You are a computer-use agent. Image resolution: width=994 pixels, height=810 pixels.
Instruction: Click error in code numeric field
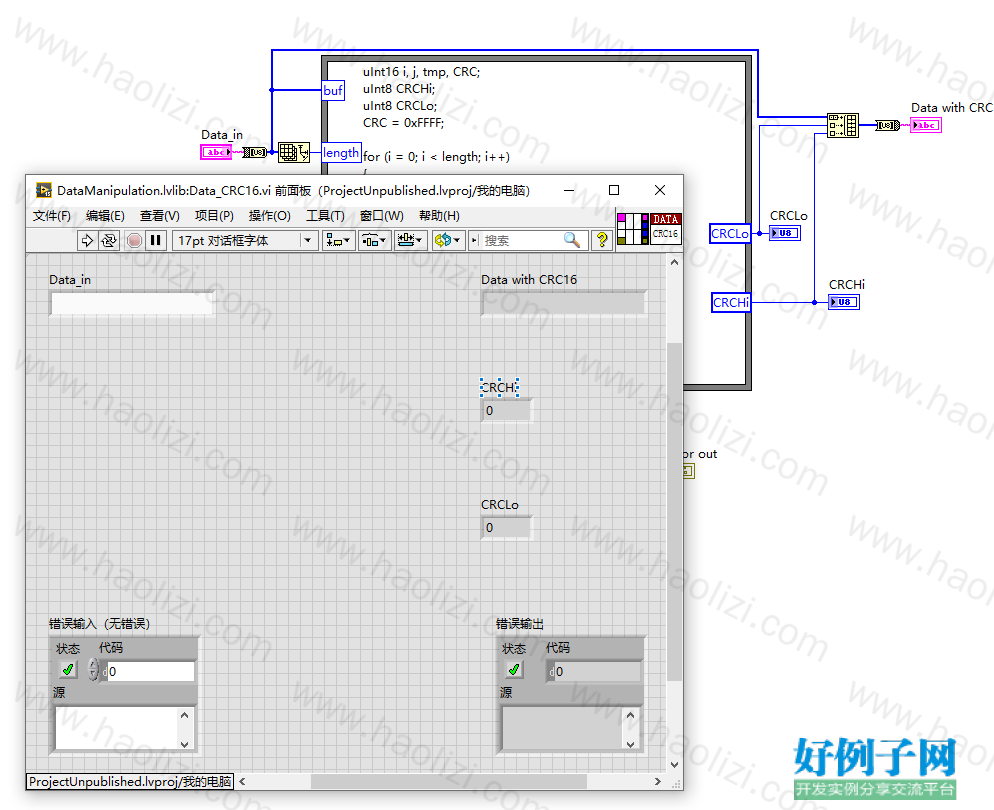pyautogui.click(x=151, y=672)
